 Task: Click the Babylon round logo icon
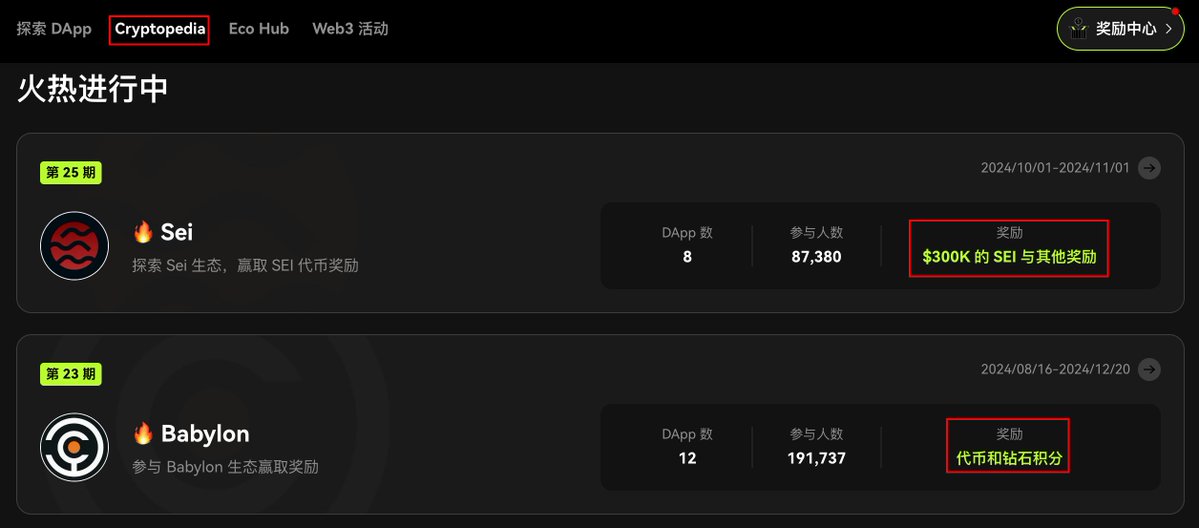click(x=74, y=447)
